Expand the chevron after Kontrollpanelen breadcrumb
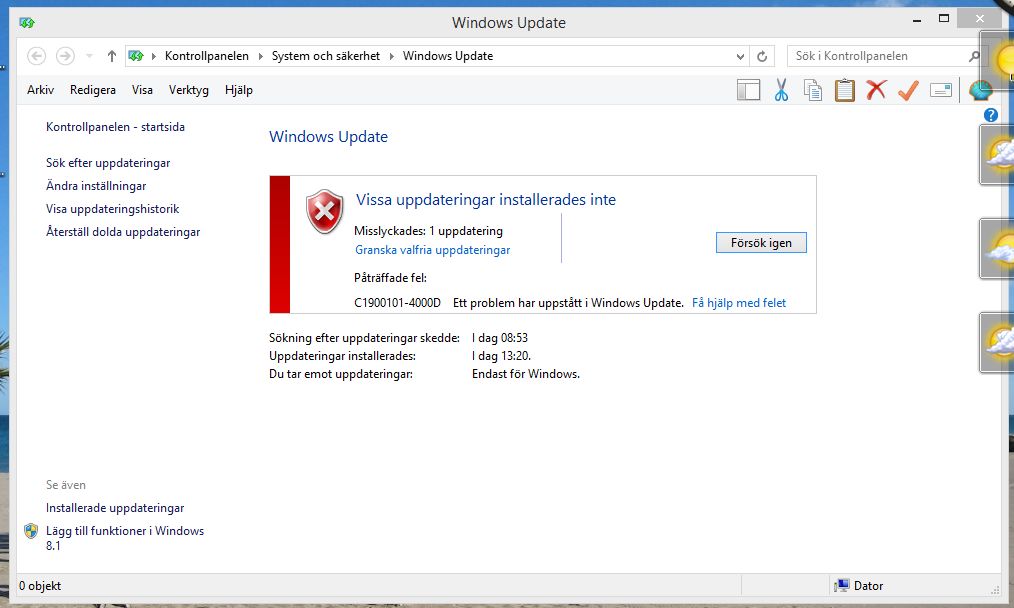 pyautogui.click(x=261, y=56)
